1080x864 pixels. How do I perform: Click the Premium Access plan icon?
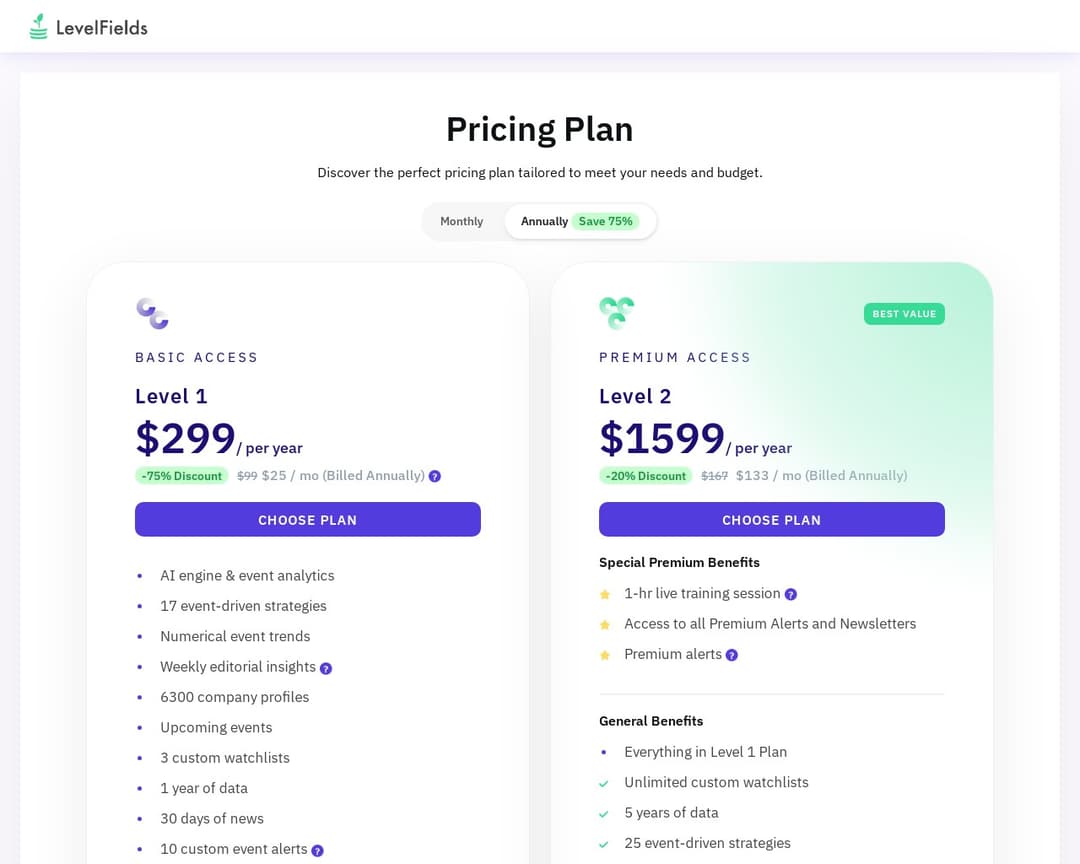(616, 313)
